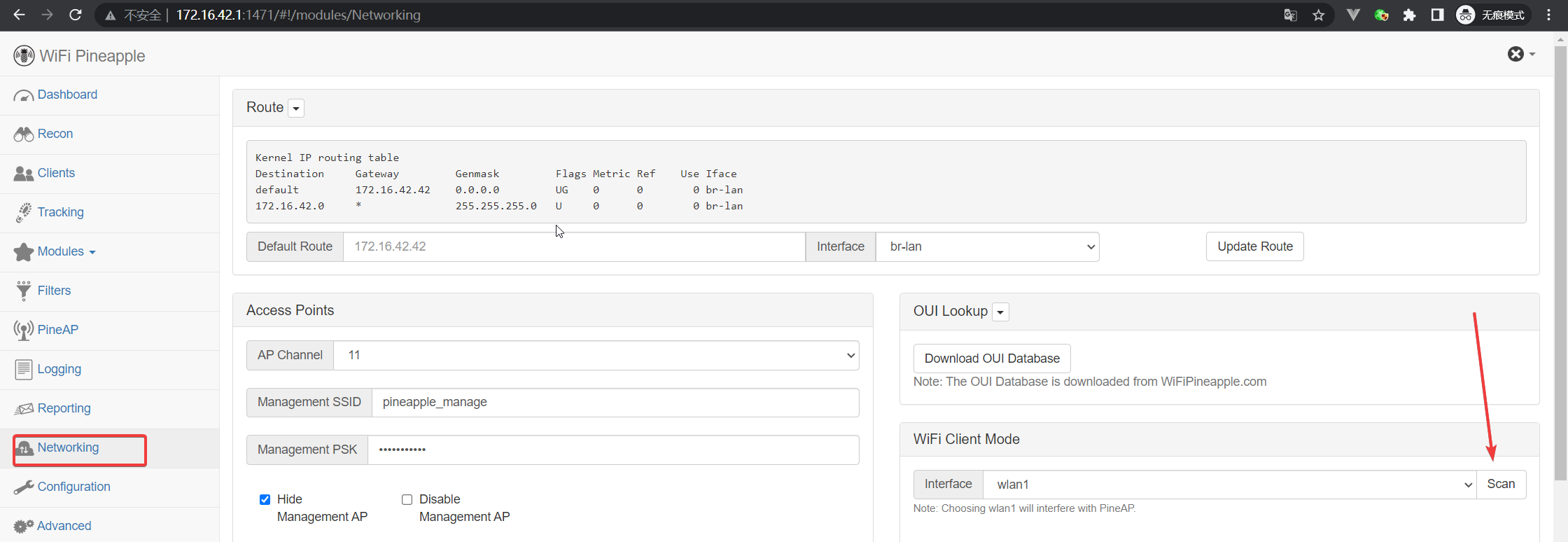Open the PineAP page
The height and width of the screenshot is (542, 1568).
tap(58, 330)
